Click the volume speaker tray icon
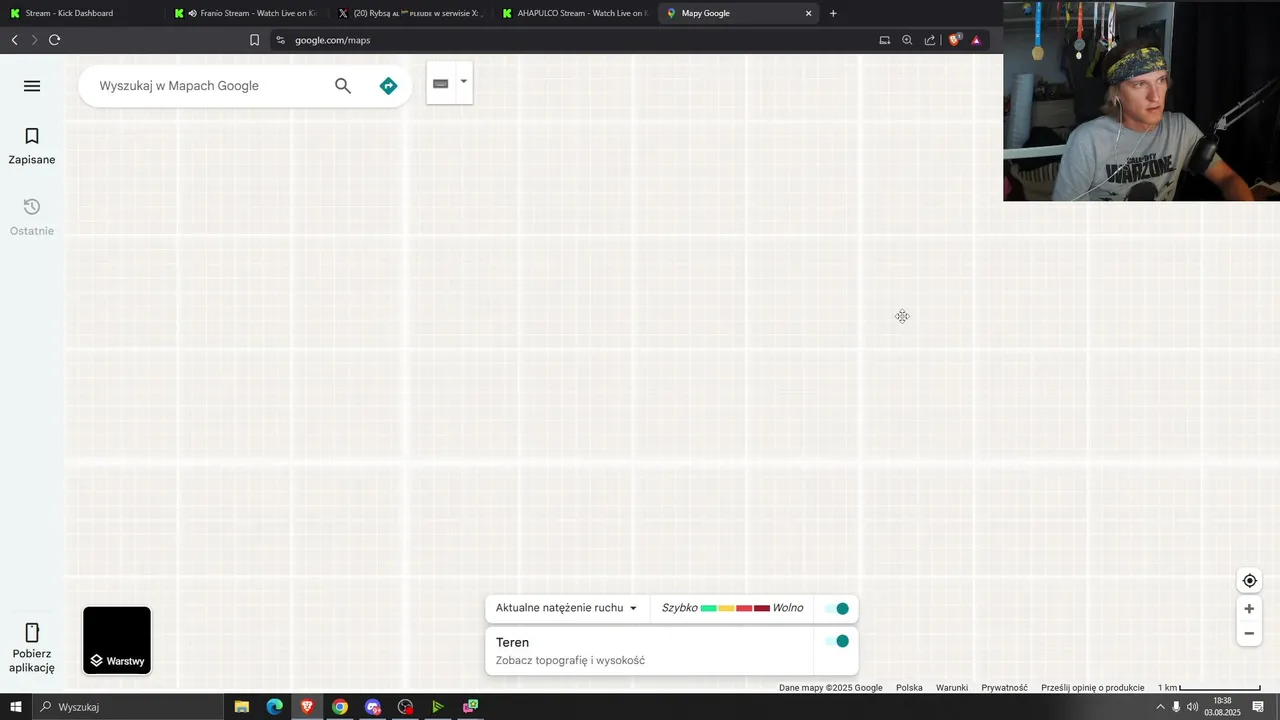 click(x=1192, y=707)
